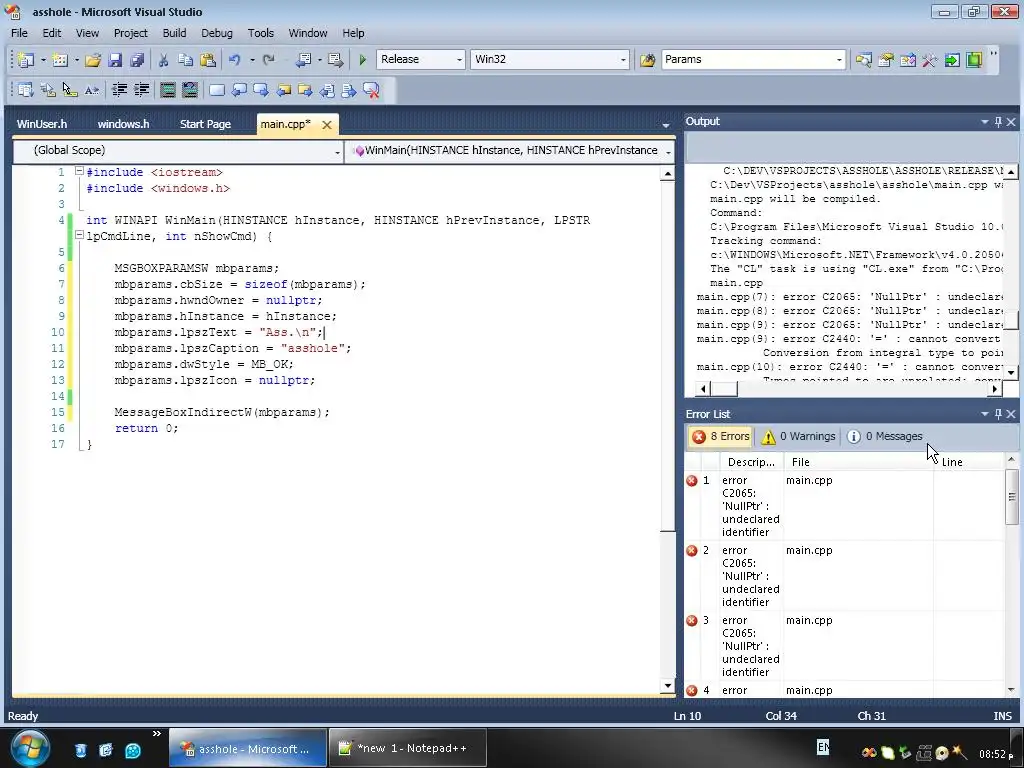1024x768 pixels.
Task: Open the active files list arrow beside tabs
Action: (665, 125)
